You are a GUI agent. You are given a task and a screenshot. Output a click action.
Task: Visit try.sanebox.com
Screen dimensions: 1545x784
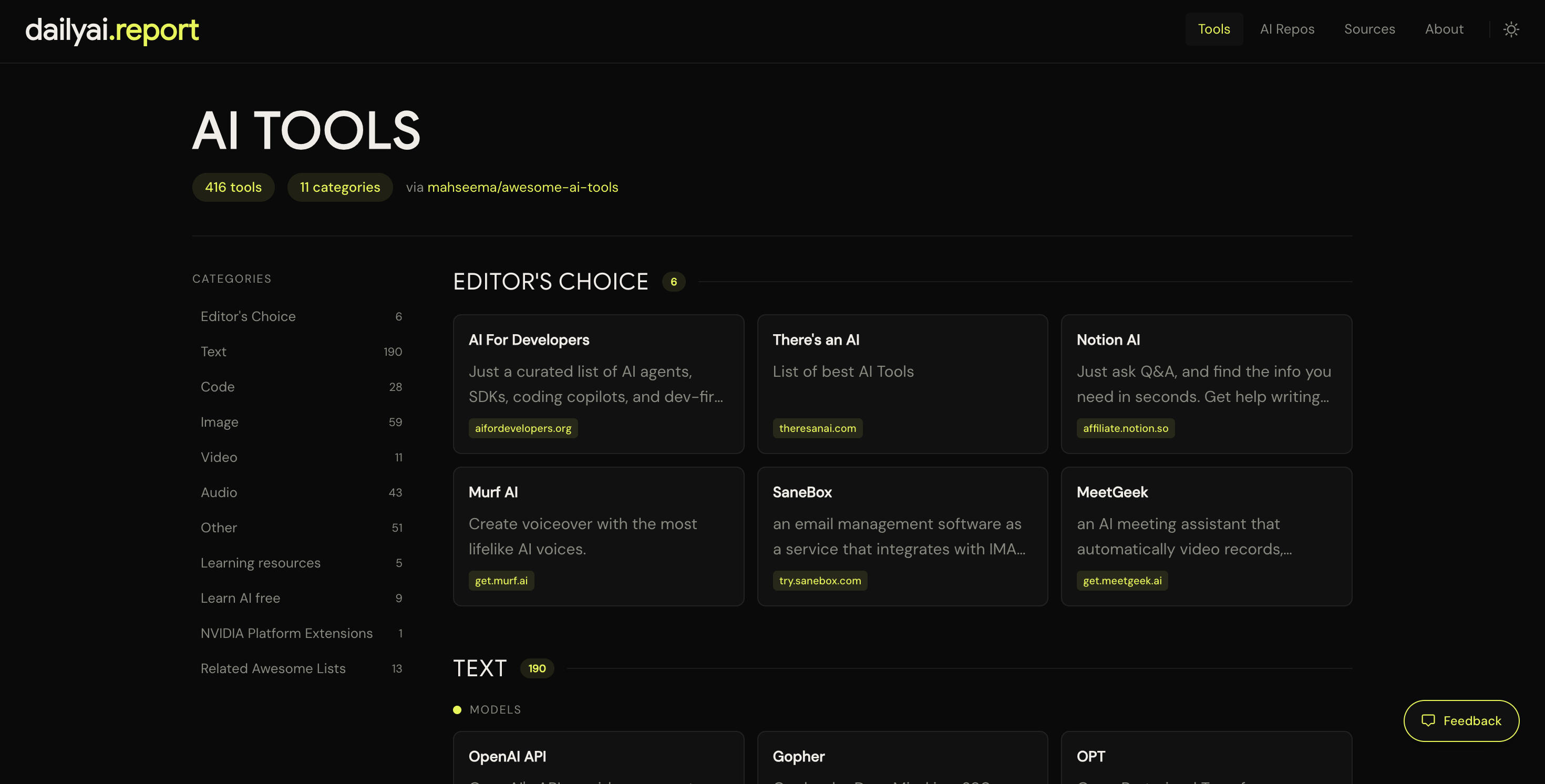point(820,580)
